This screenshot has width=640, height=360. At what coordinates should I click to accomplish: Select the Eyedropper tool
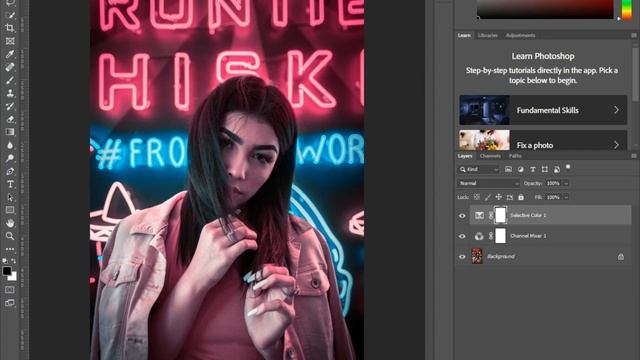10,54
